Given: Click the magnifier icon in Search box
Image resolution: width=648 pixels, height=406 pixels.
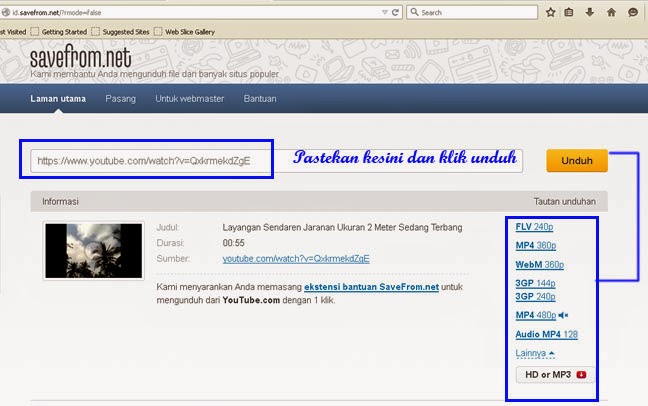Looking at the screenshot, I should 414,12.
